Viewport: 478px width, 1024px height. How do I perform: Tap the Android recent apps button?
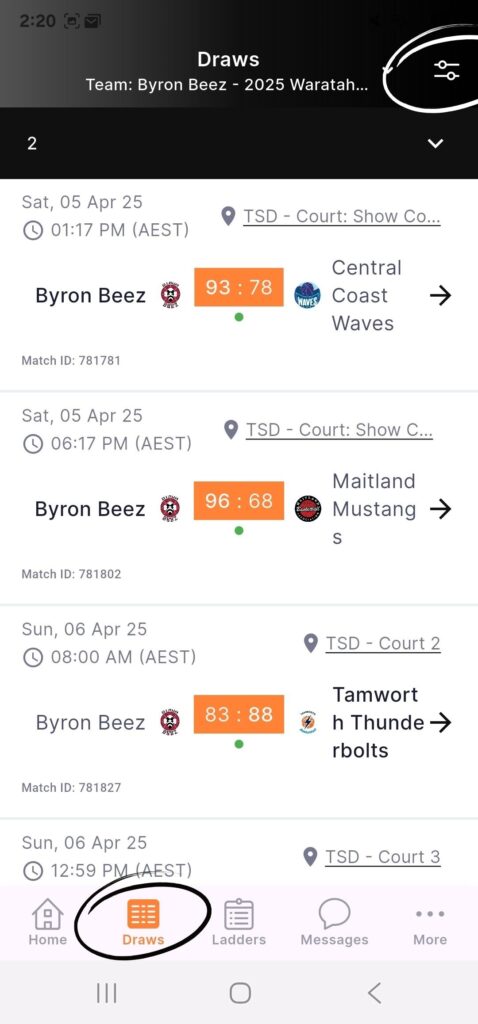click(x=106, y=993)
